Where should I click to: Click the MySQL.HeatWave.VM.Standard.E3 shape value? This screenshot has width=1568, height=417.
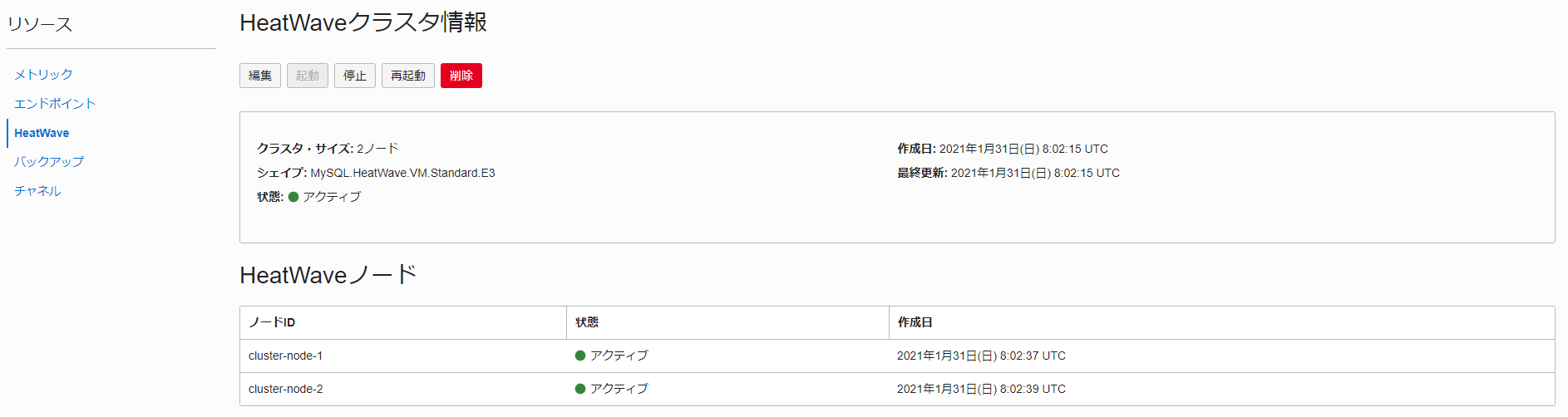402,173
